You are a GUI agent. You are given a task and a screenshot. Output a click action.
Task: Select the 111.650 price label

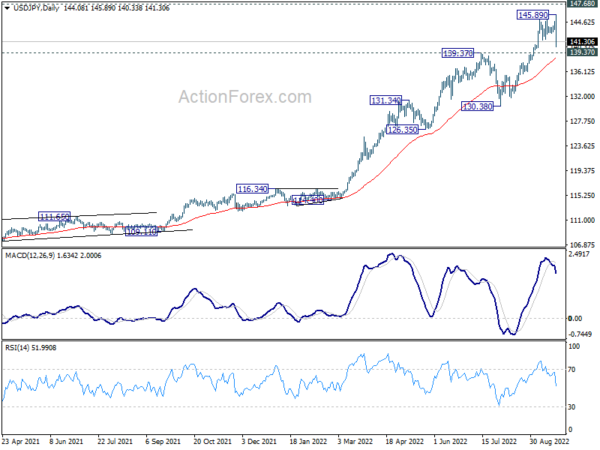tap(54, 216)
